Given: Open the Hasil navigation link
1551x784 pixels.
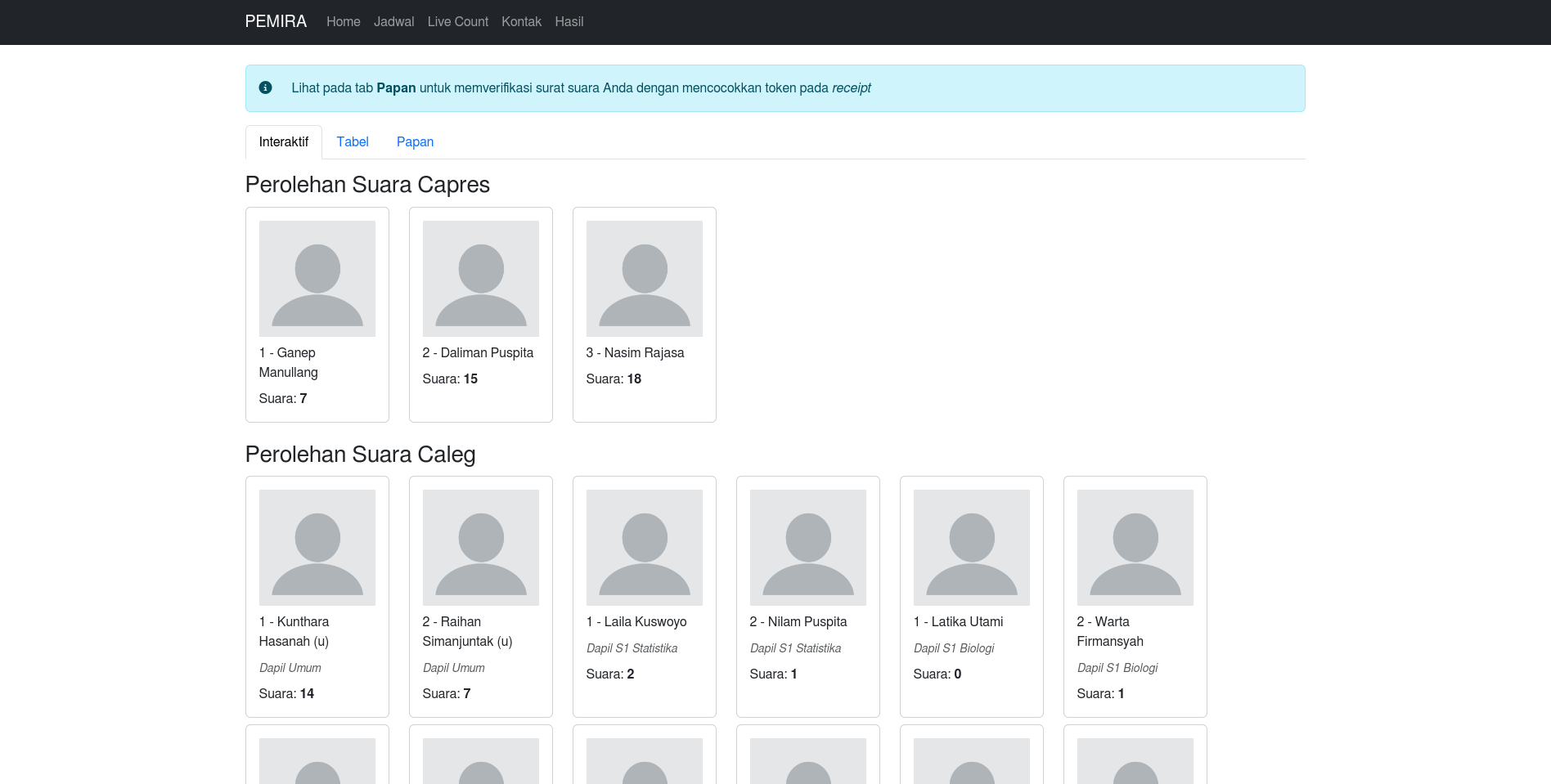Looking at the screenshot, I should click(x=569, y=22).
